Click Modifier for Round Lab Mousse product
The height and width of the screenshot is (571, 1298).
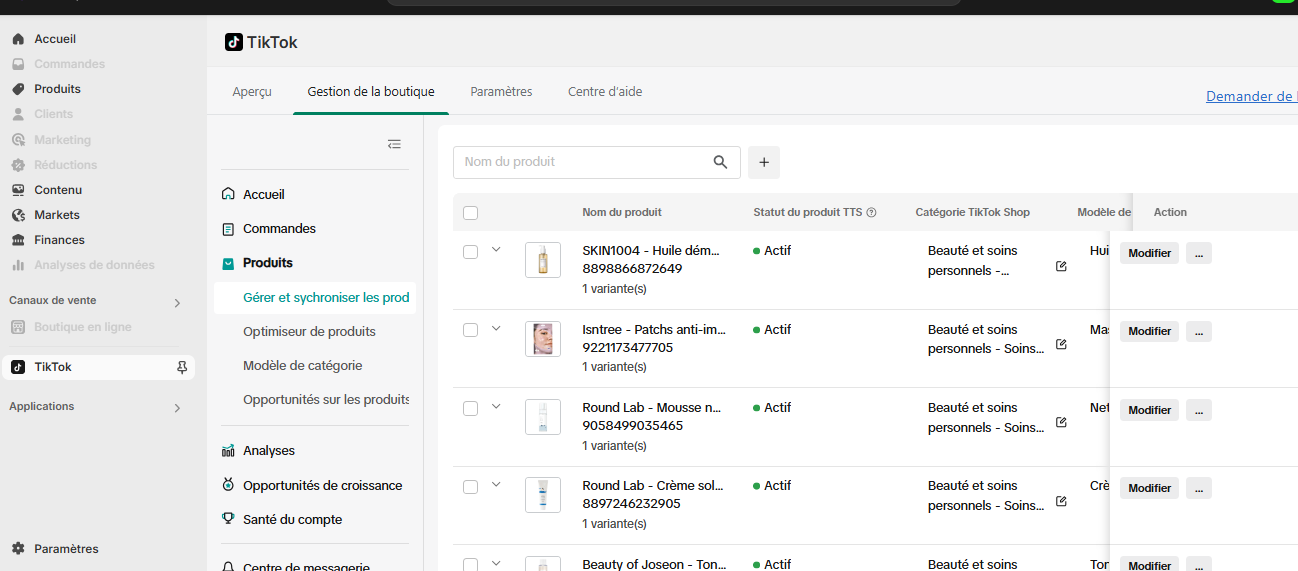(1149, 410)
